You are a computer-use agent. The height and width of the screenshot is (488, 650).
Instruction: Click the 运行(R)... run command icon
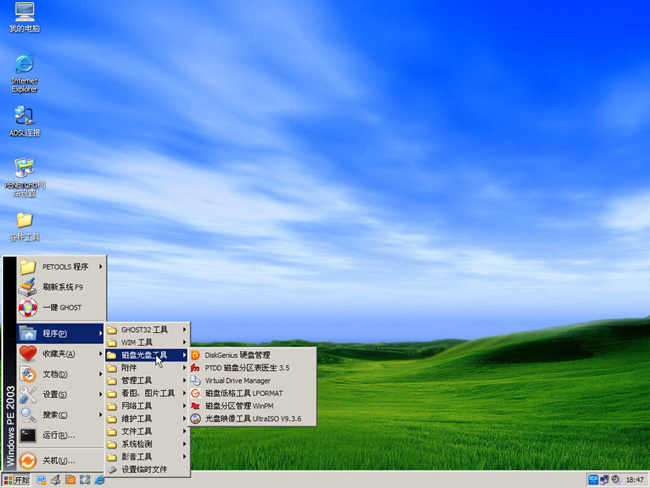coord(28,435)
